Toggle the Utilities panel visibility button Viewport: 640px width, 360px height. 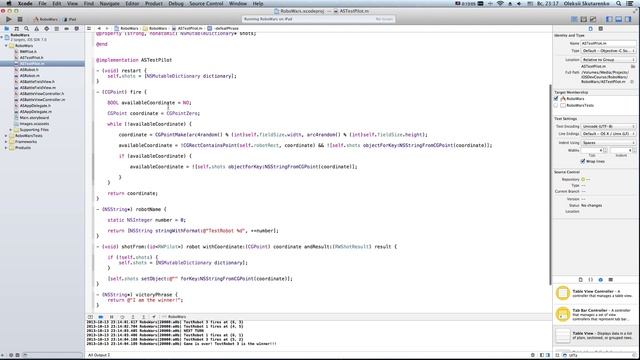(x=628, y=19)
